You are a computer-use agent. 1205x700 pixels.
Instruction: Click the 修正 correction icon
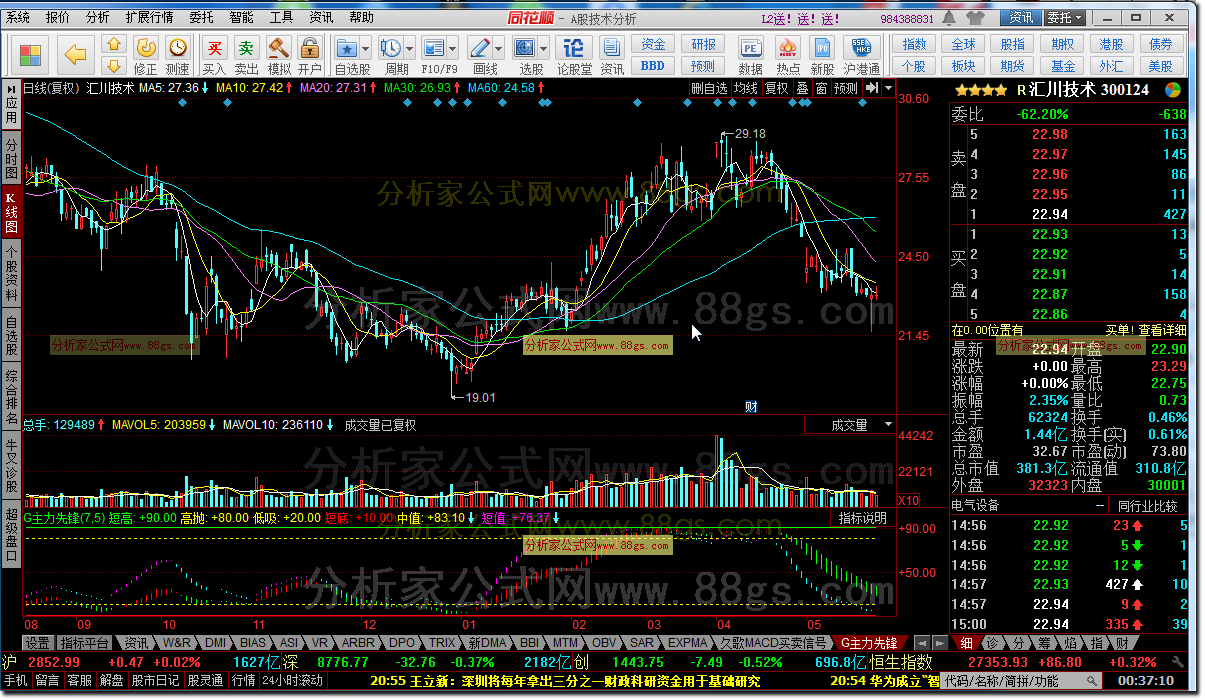146,55
